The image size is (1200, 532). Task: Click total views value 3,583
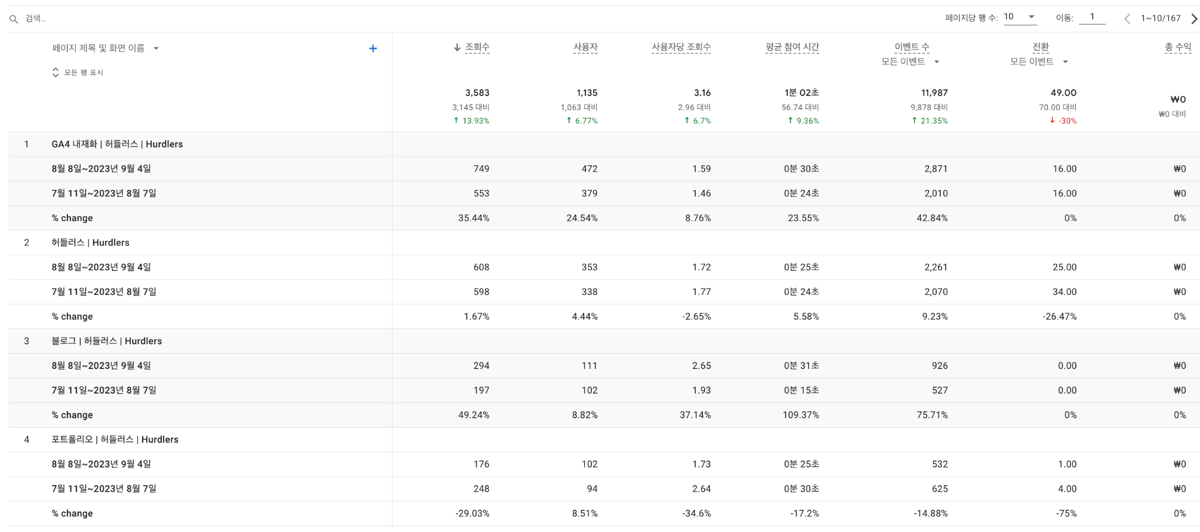477,93
